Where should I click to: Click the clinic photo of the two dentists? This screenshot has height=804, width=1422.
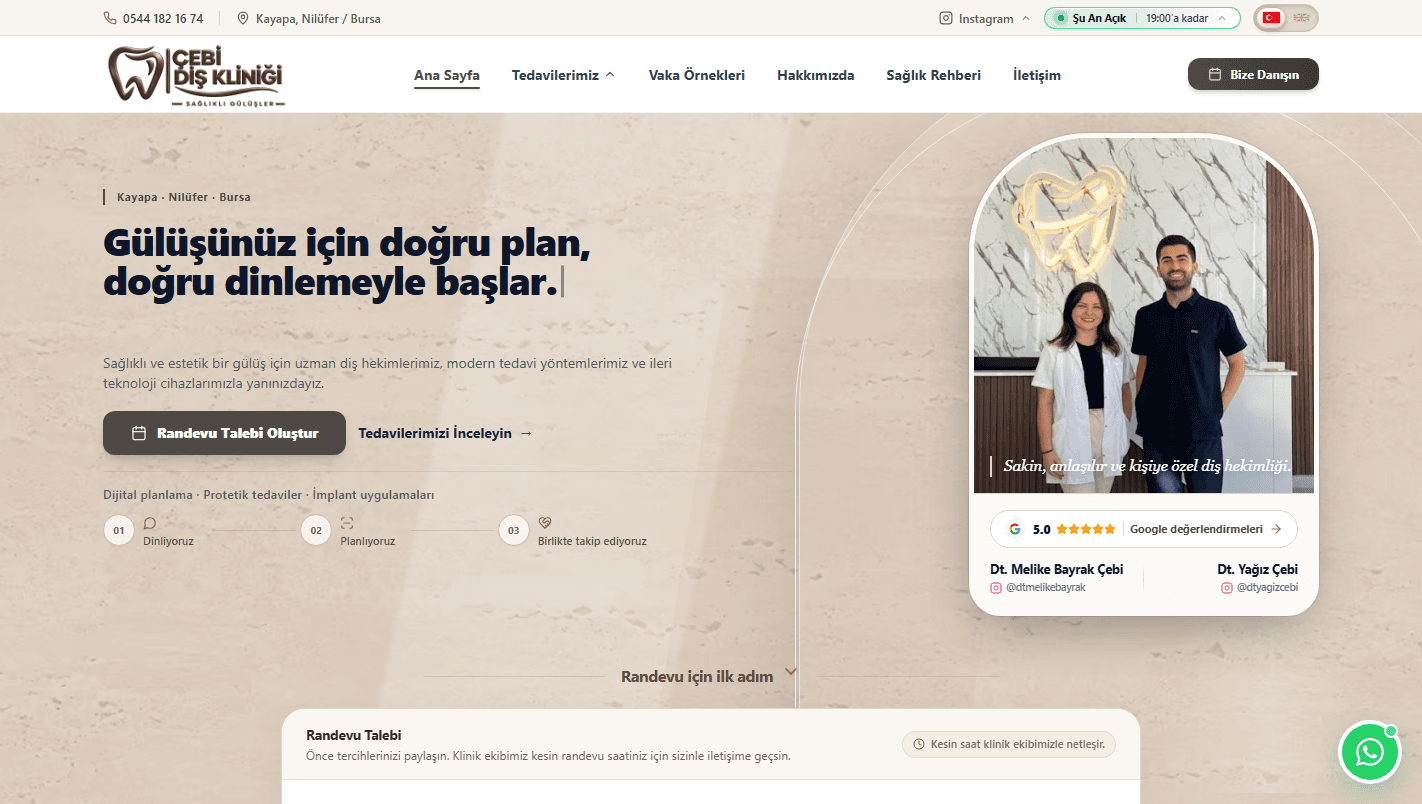pyautogui.click(x=1144, y=315)
